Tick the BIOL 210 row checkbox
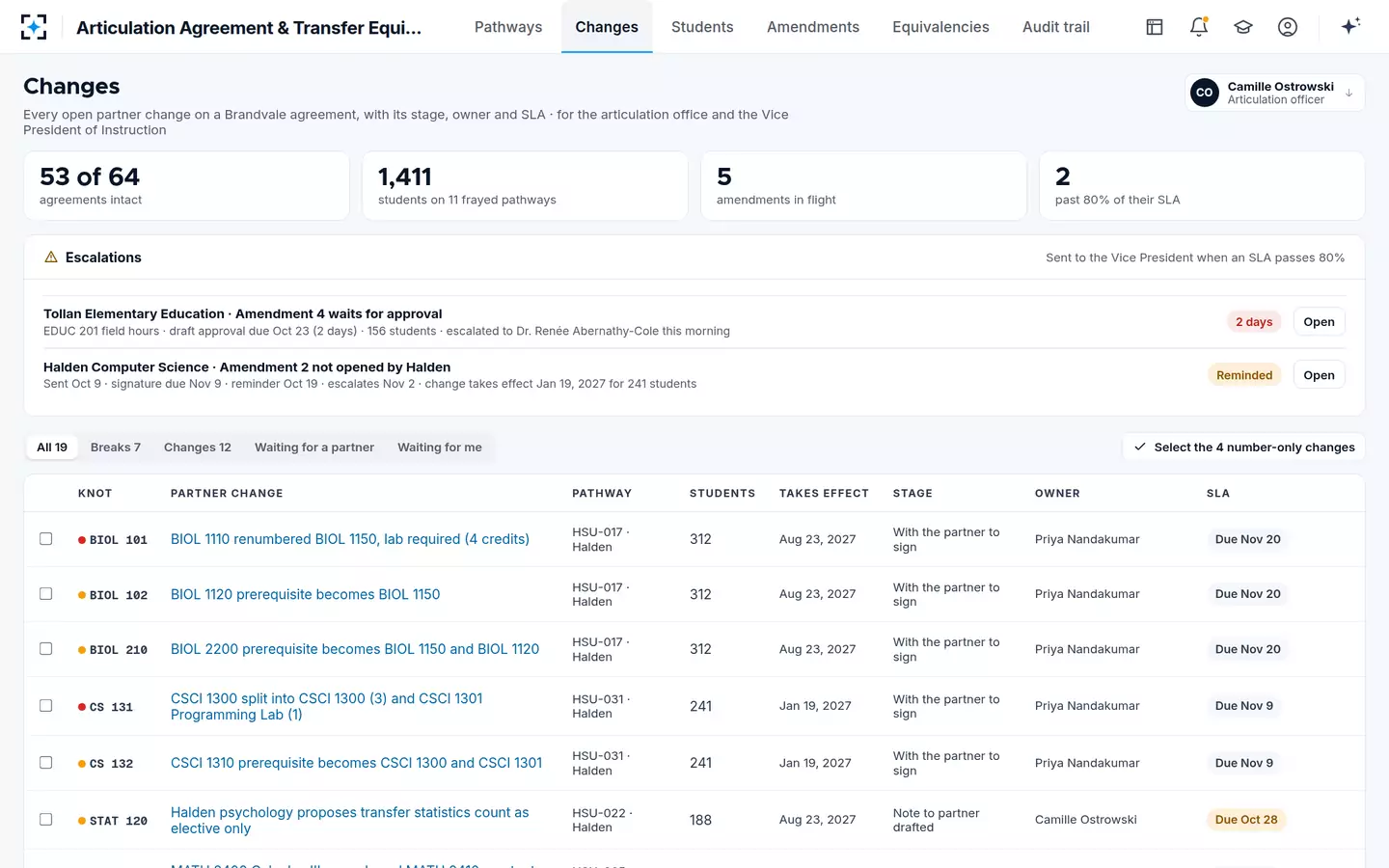This screenshot has width=1389, height=868. 45,649
